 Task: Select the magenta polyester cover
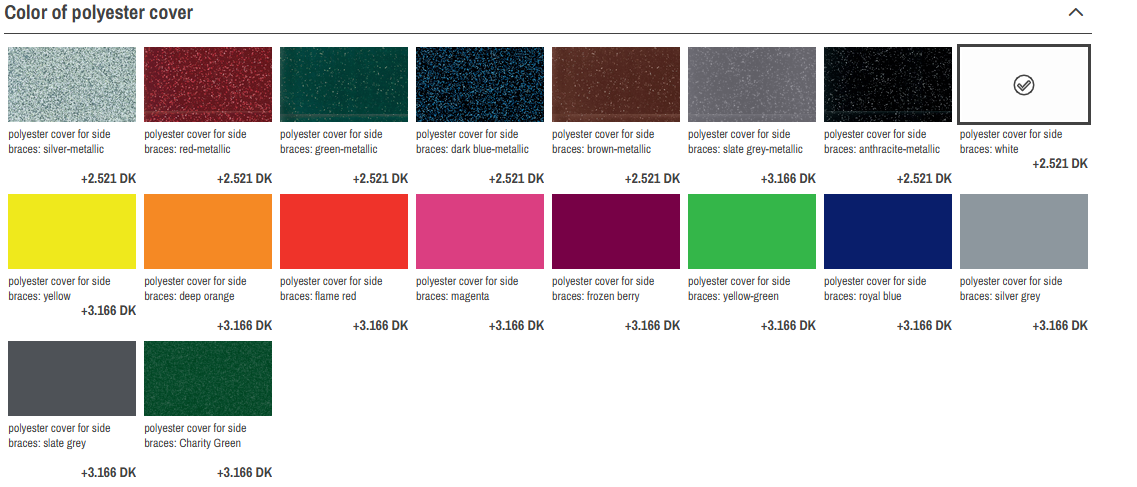480,231
